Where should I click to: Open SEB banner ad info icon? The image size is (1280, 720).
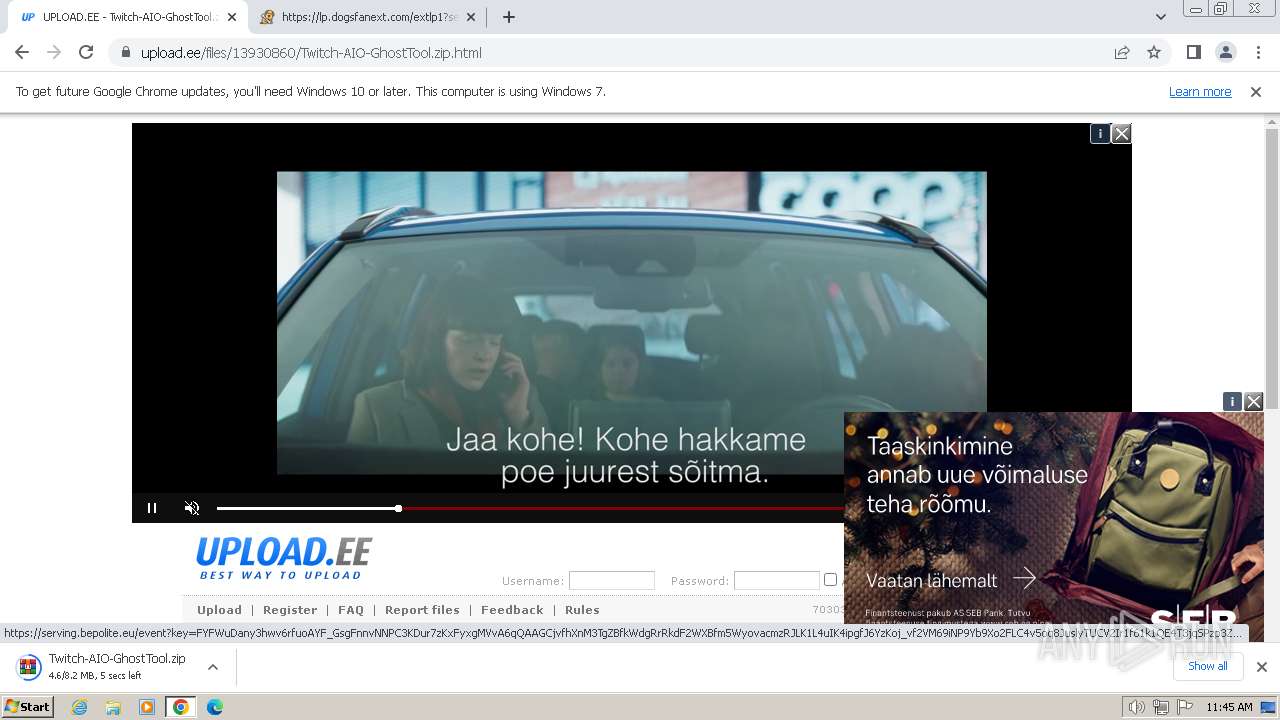click(1232, 401)
